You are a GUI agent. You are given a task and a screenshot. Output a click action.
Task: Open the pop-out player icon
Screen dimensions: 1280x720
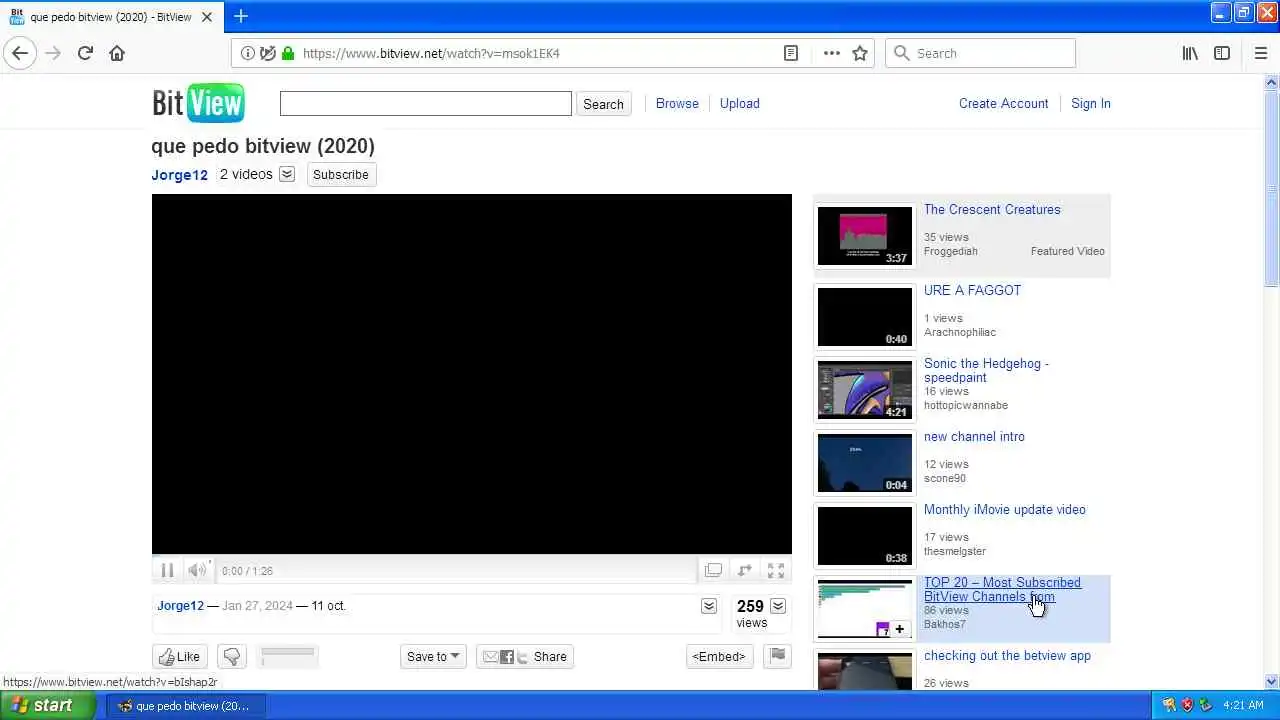tap(713, 570)
